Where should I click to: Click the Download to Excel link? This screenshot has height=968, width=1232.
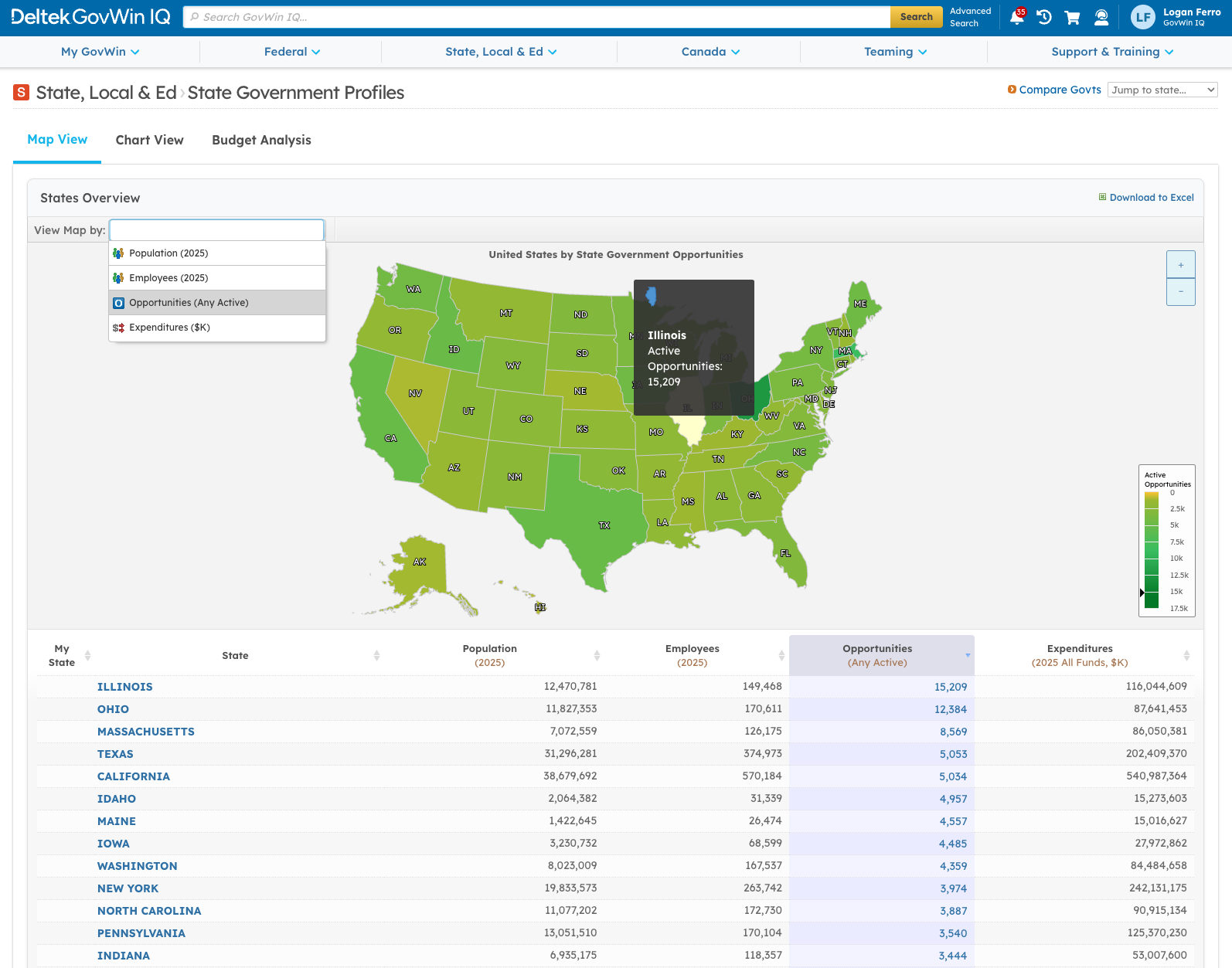click(x=1150, y=198)
